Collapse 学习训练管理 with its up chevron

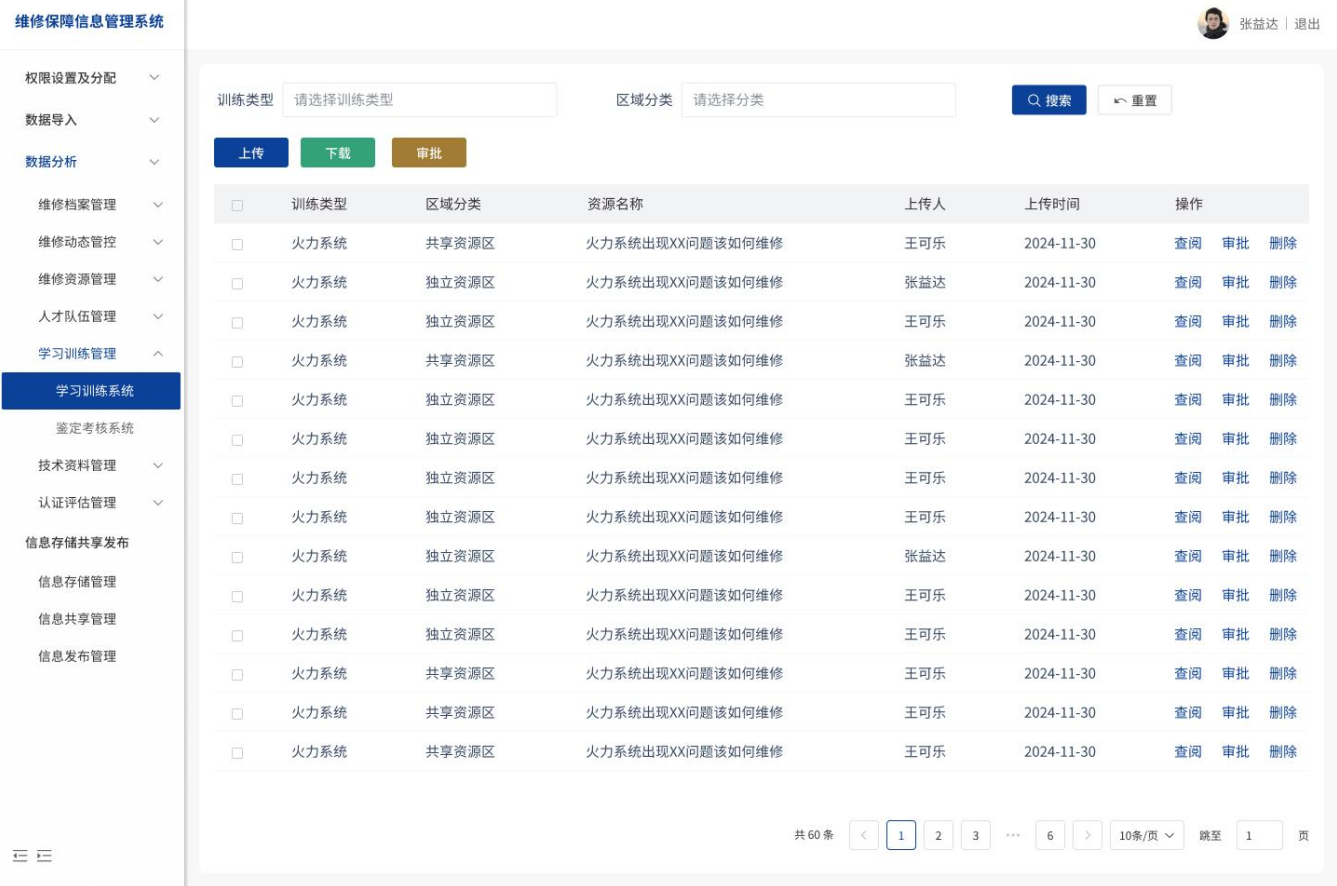click(x=158, y=354)
